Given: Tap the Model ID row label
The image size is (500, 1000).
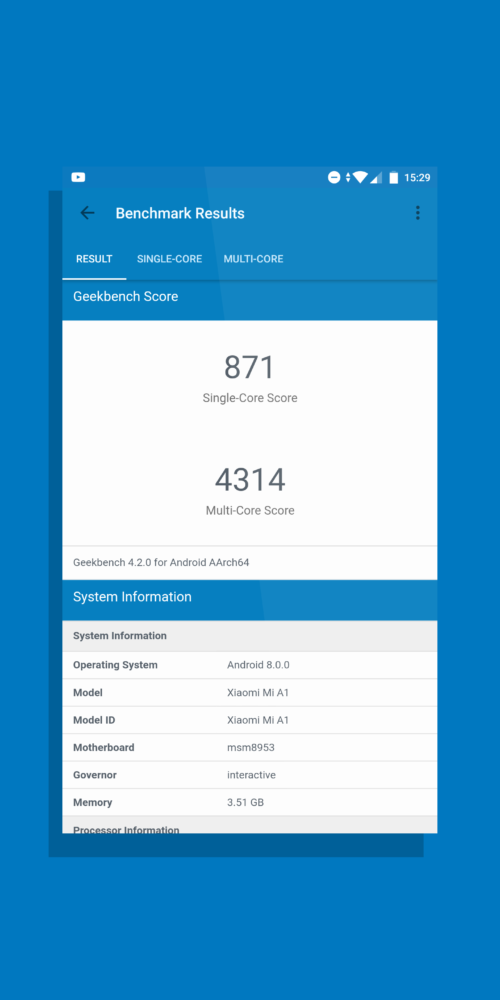Looking at the screenshot, I should coord(94,720).
